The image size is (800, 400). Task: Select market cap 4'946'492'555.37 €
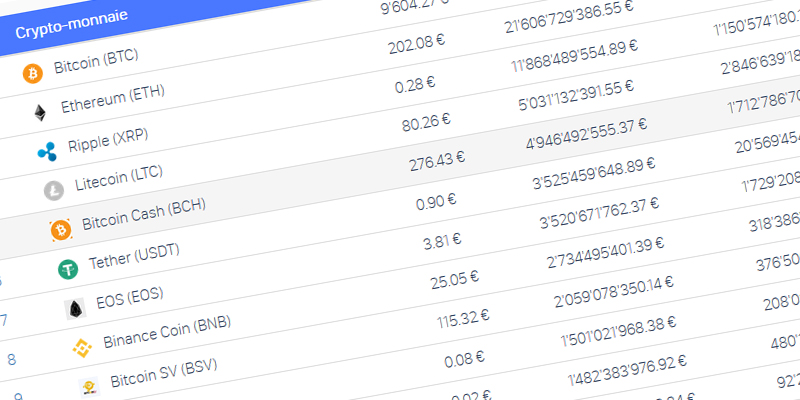click(586, 135)
